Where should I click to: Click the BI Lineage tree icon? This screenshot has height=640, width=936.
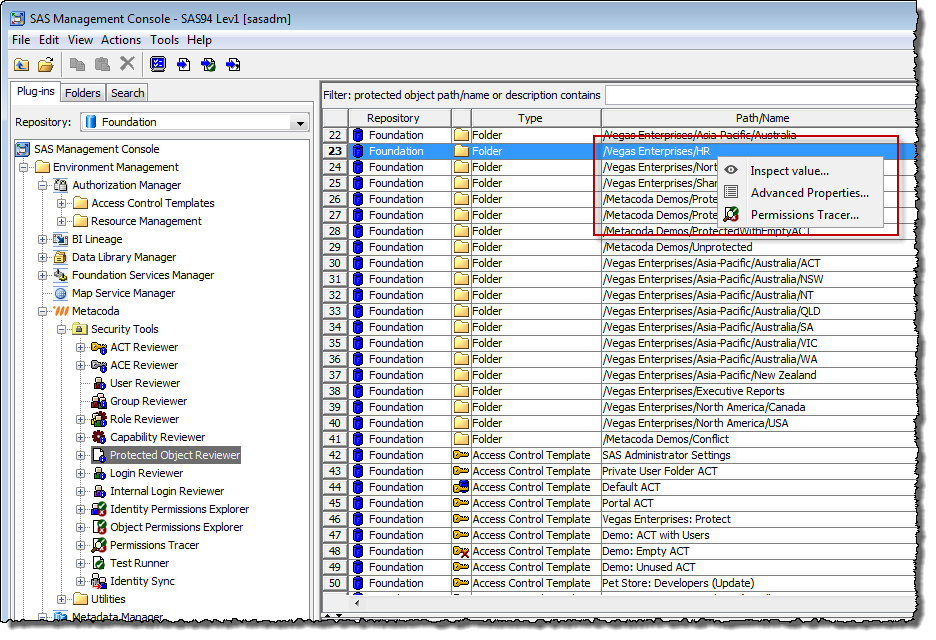coord(61,239)
